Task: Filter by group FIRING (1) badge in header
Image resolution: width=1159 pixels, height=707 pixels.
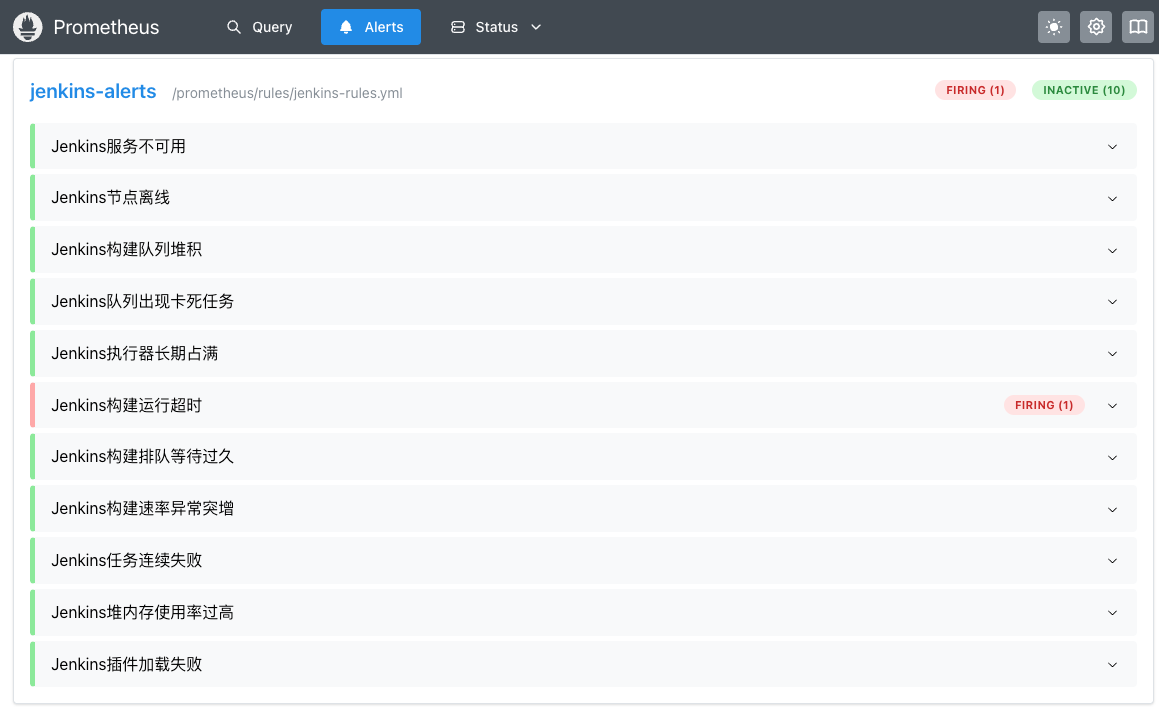Action: tap(975, 90)
